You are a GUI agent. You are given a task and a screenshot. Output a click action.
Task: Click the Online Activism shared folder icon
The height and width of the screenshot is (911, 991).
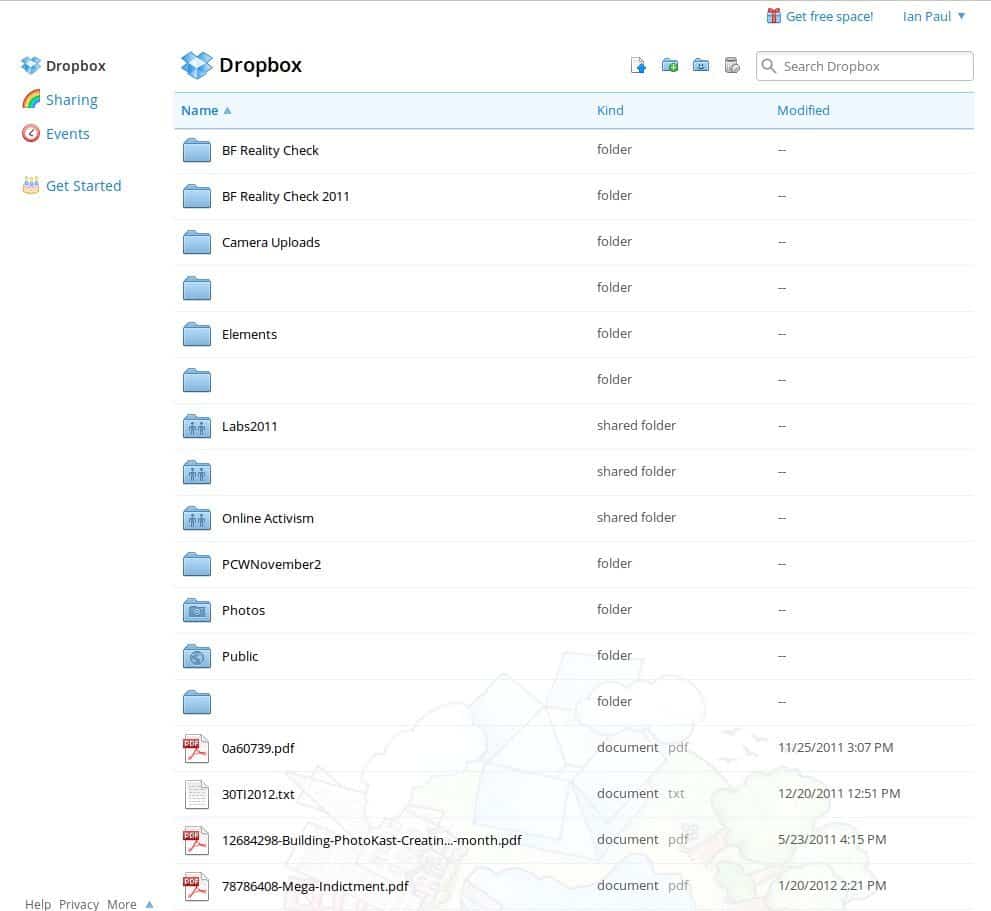point(197,518)
